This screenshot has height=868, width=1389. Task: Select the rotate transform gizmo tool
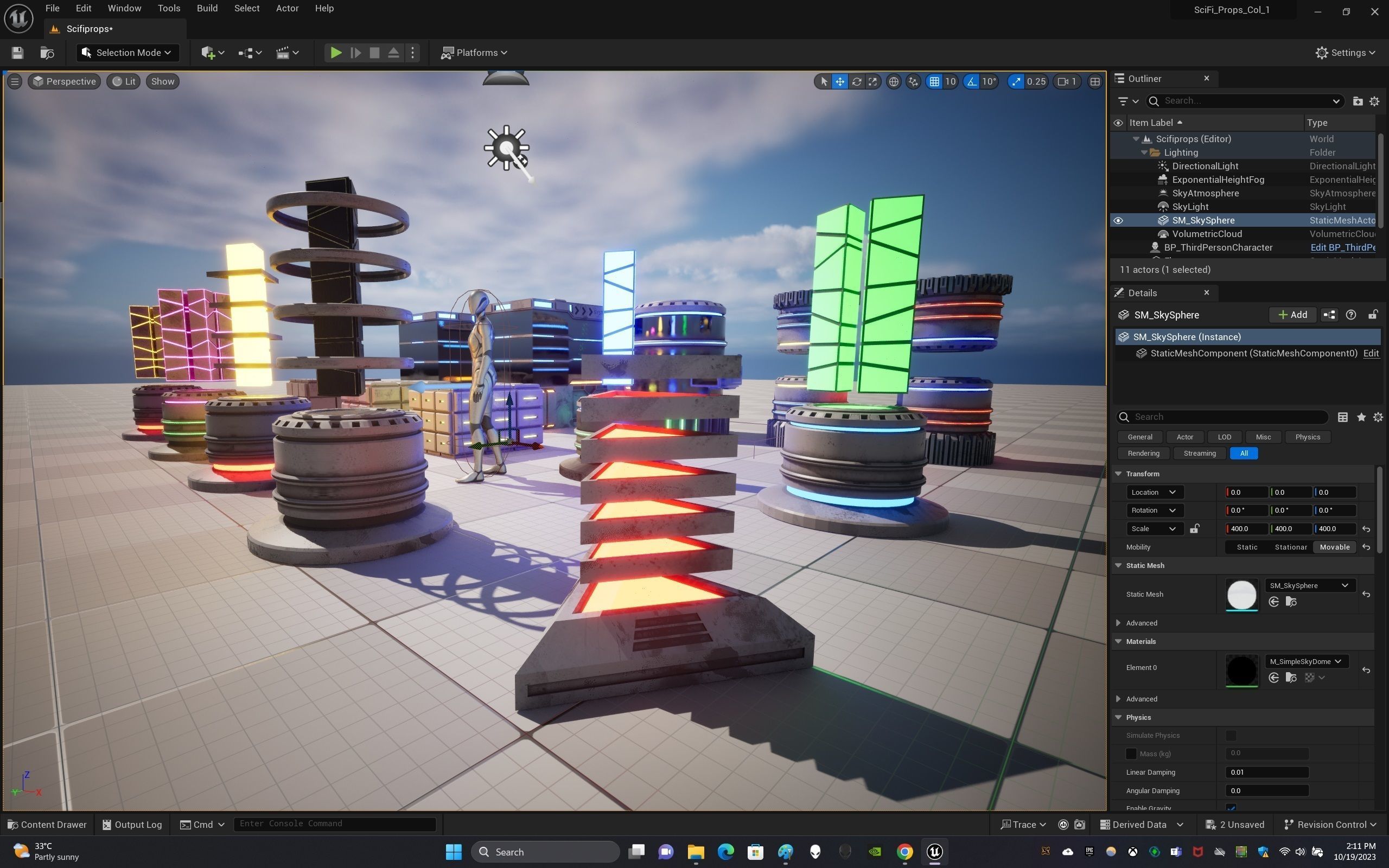coord(856,81)
